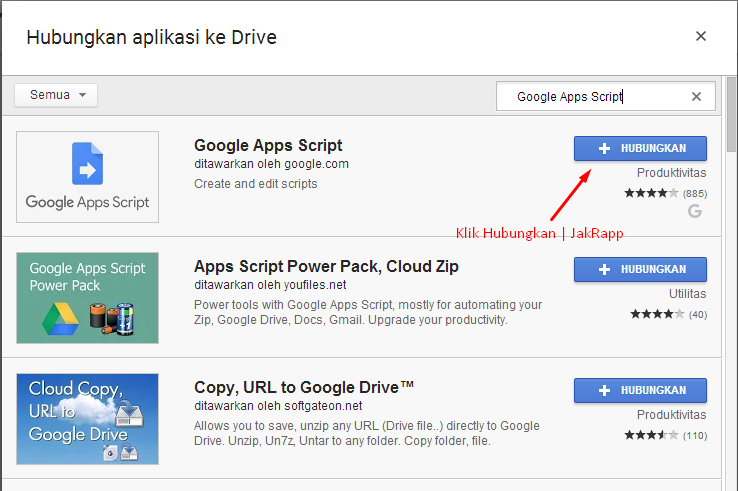Click Produktivitas label under Google Apps Script
738x491 pixels.
click(x=672, y=173)
